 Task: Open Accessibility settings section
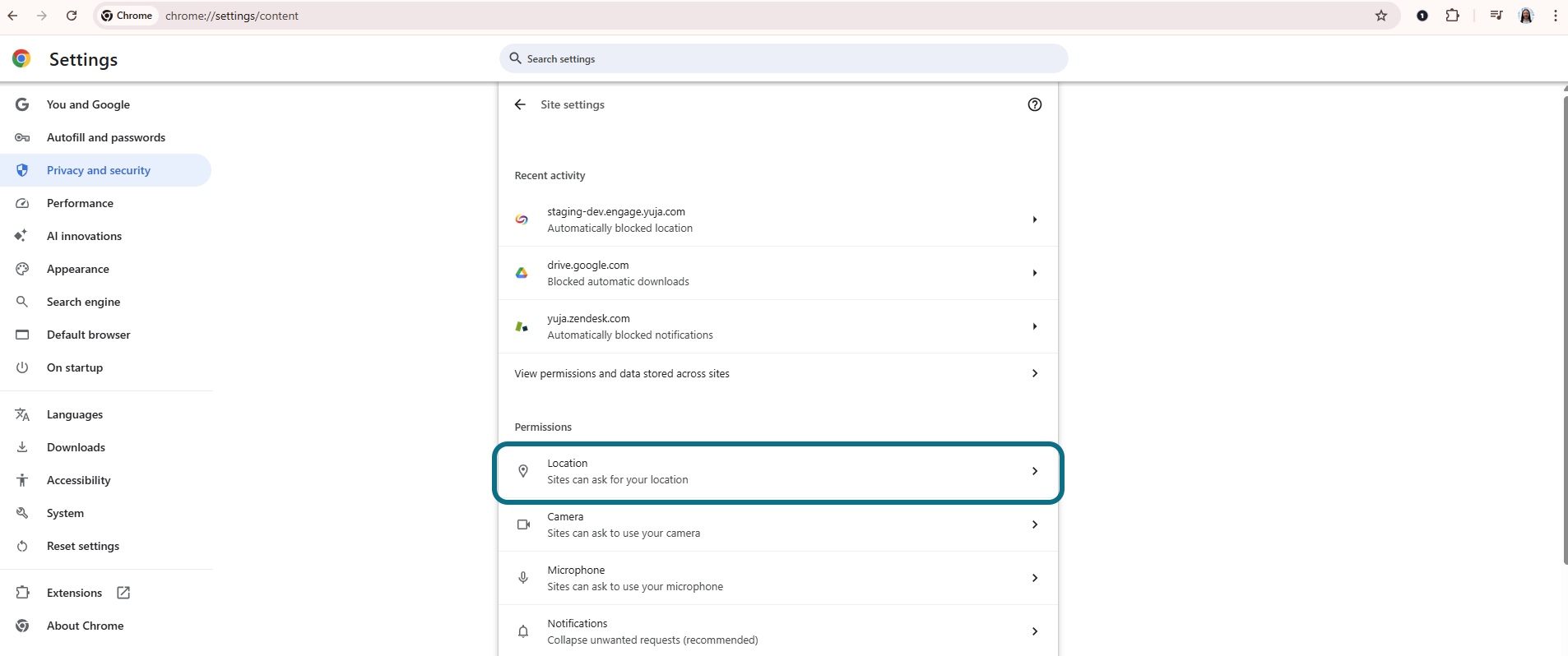click(105, 480)
